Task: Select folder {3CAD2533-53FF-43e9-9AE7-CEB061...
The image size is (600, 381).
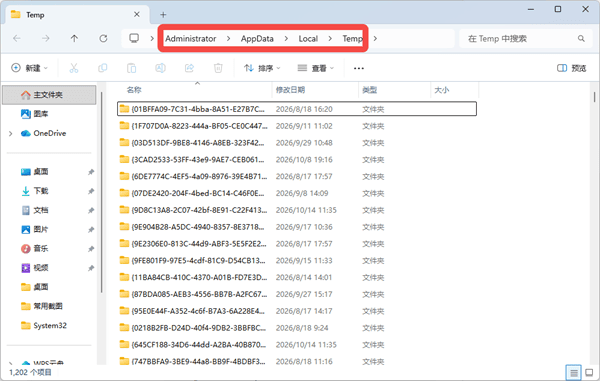Action: [297, 160]
